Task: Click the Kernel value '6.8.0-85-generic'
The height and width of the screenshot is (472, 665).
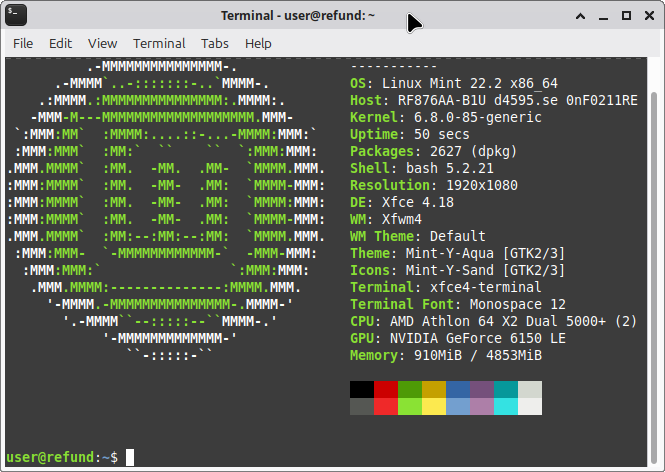Action: 478,117
